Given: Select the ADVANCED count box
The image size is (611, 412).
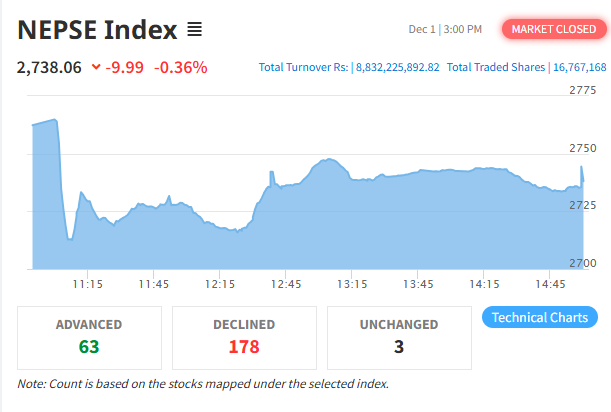Looking at the screenshot, I should (x=89, y=338).
